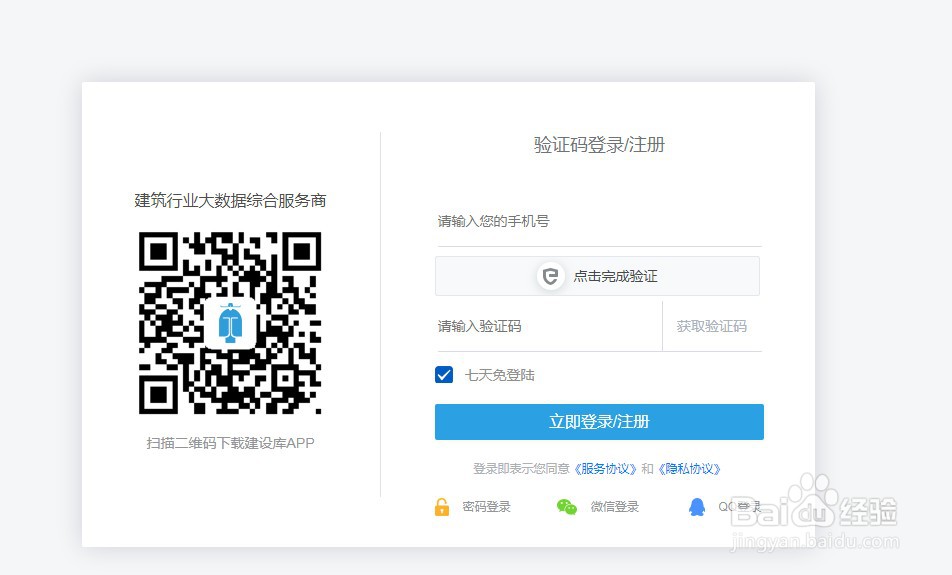Uncheck the 七天免登陆 checkbox
The image size is (952, 575).
[x=444, y=375]
